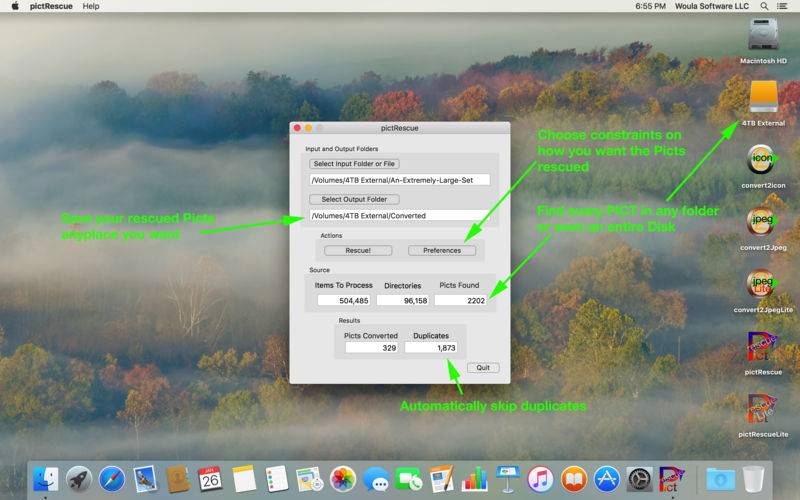Click Items To Process field 504,485
Screen dimensions: 800x500
click(x=344, y=301)
